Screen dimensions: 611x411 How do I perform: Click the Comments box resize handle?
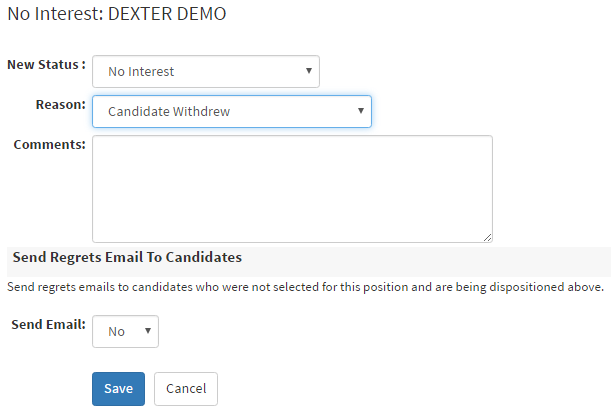click(x=487, y=237)
